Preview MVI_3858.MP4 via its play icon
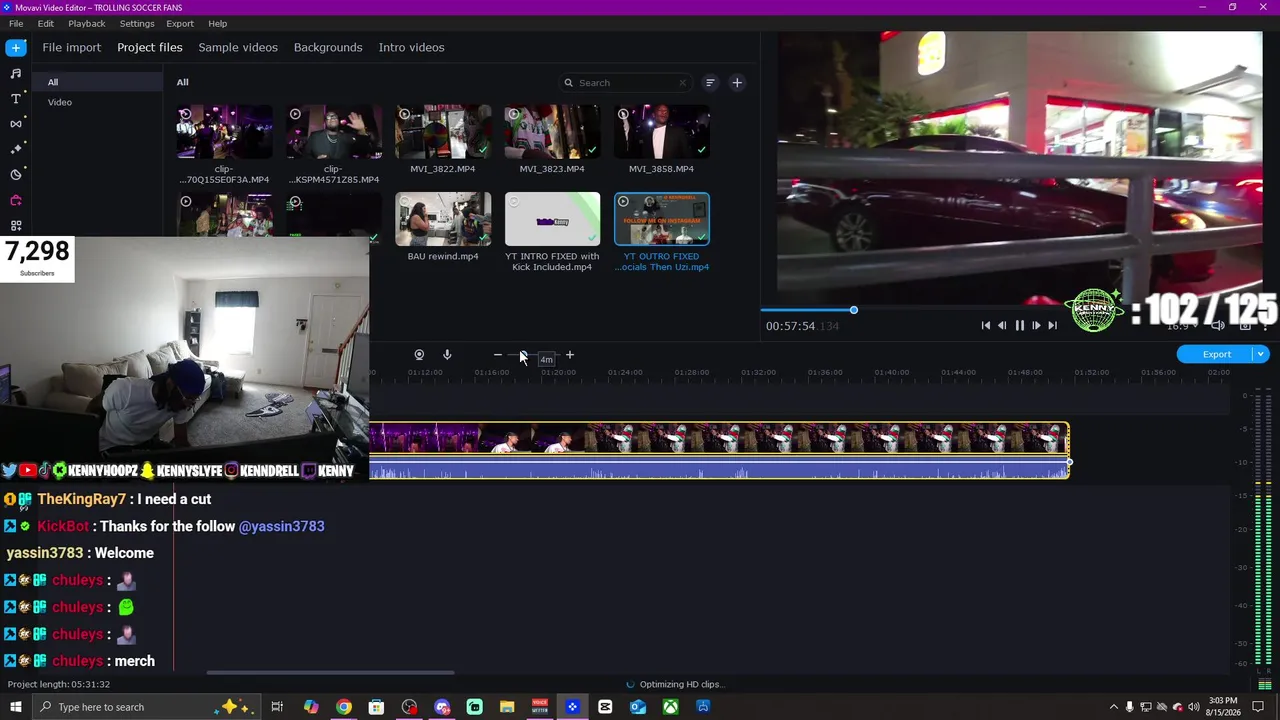 (x=623, y=115)
